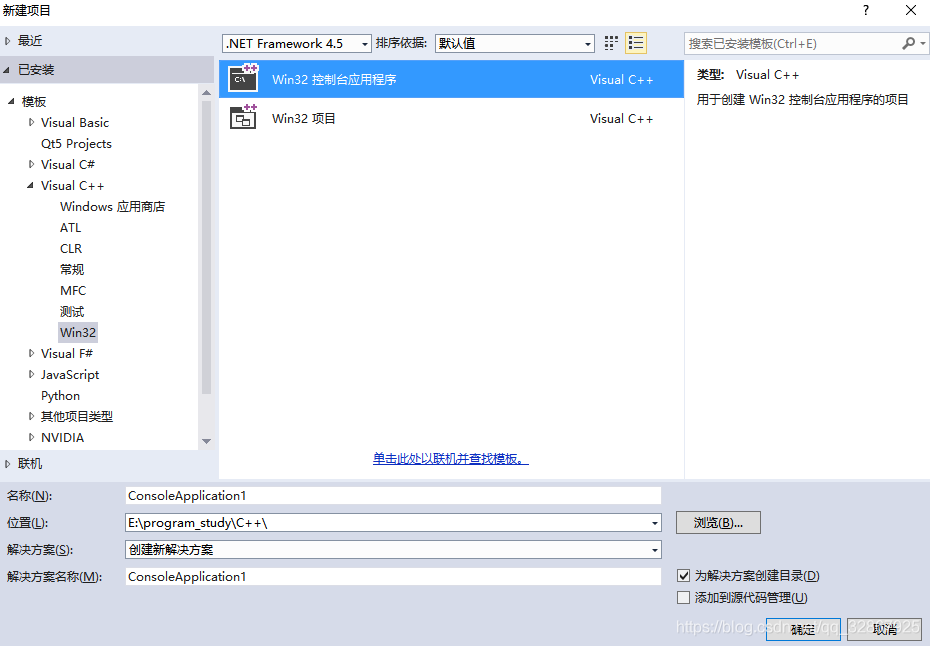The width and height of the screenshot is (930, 646).
Task: Click the 名称 ConsoleApplication1 input field
Action: [393, 495]
